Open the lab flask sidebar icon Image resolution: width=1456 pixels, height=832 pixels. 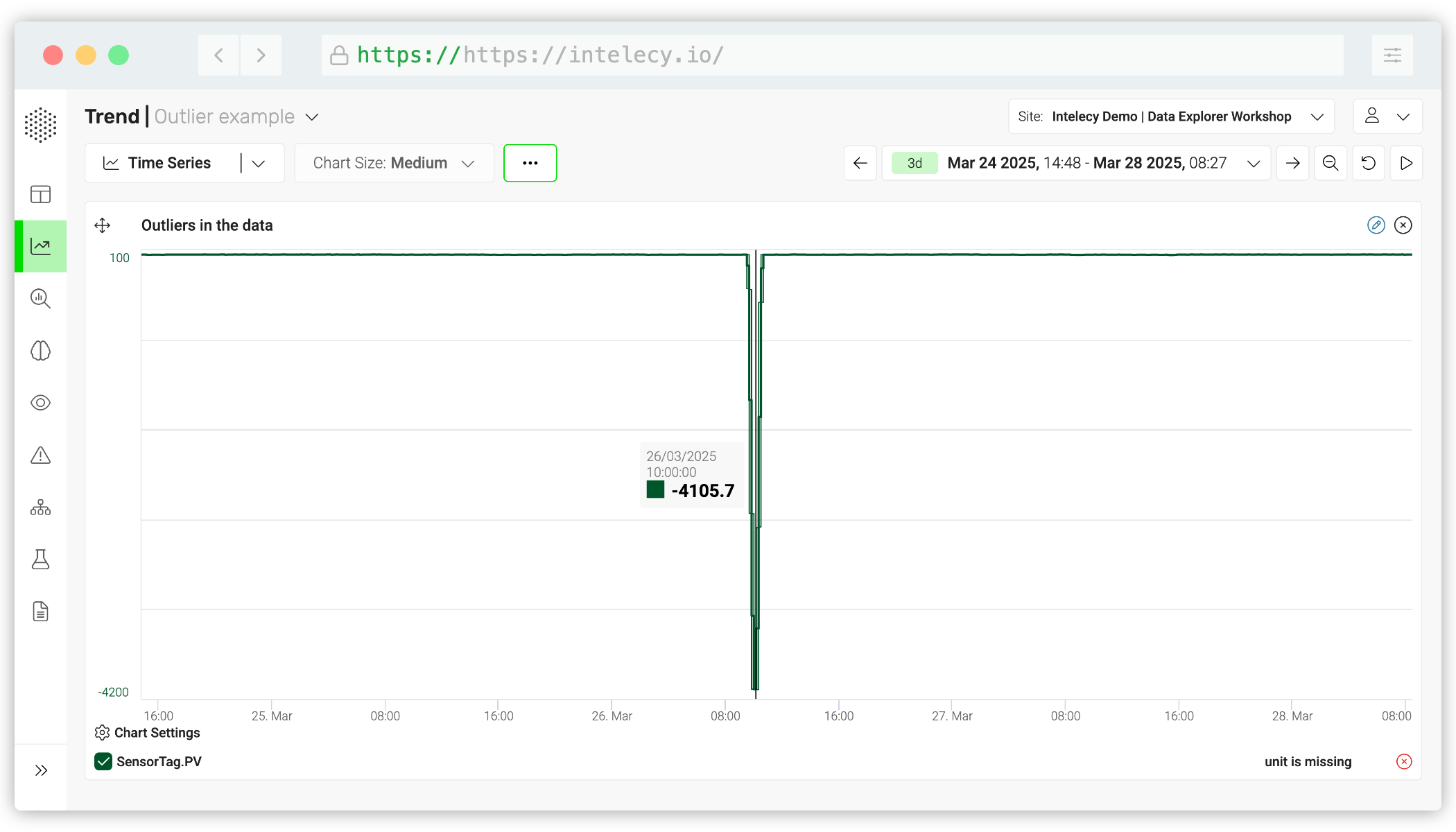point(40,560)
